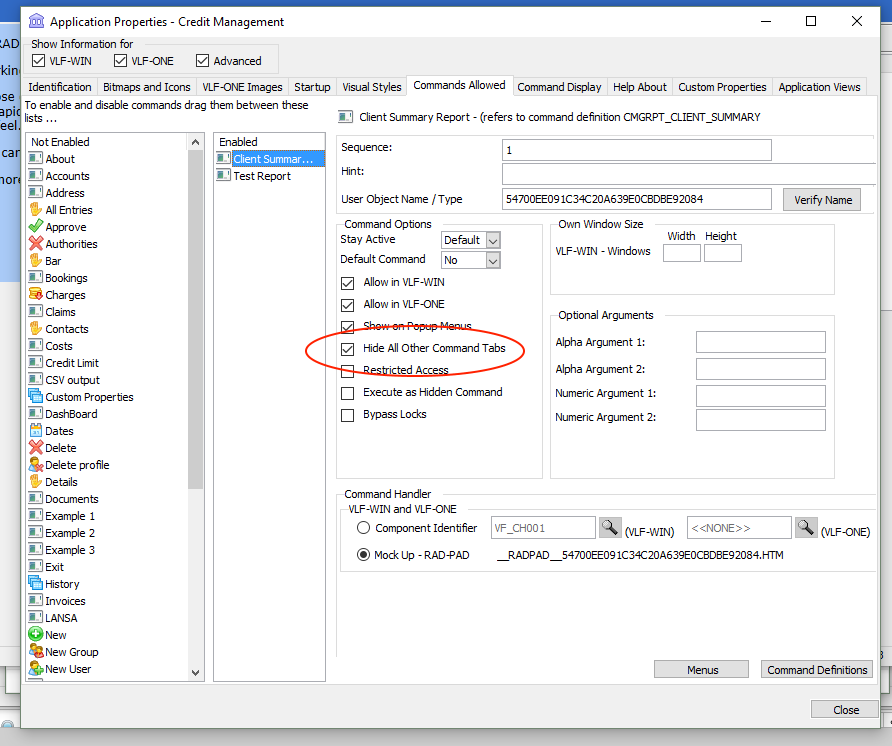Switch to the Identification tab

tap(60, 87)
